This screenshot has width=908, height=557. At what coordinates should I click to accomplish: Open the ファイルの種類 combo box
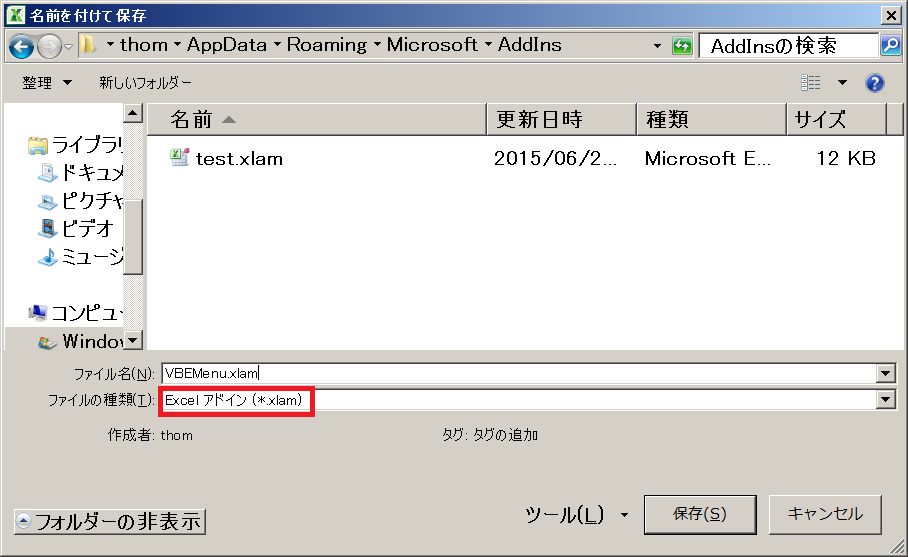point(528,400)
